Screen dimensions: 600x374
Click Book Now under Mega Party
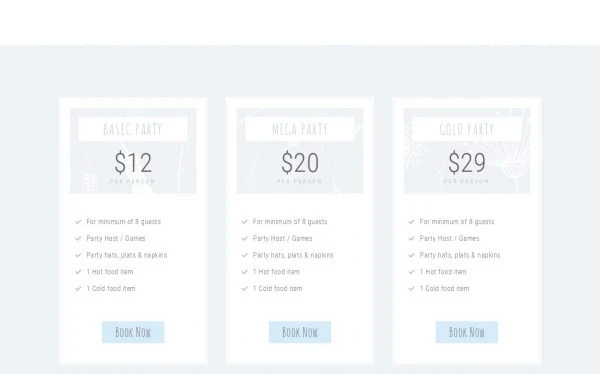[300, 332]
